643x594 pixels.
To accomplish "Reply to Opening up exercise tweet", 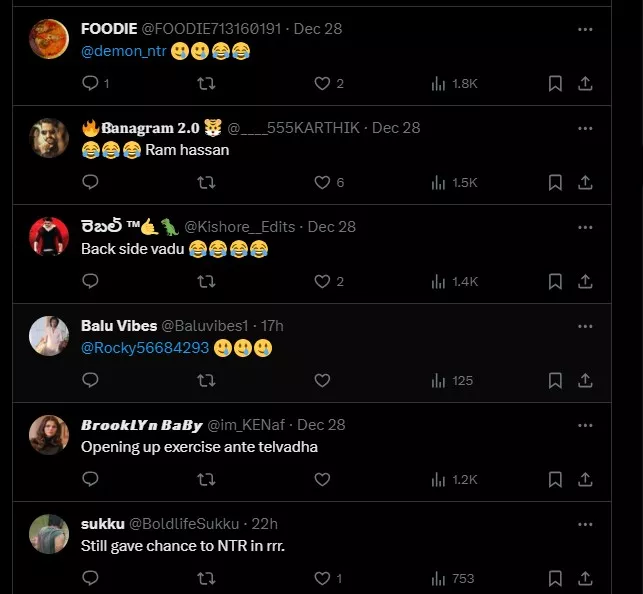I will [90, 480].
